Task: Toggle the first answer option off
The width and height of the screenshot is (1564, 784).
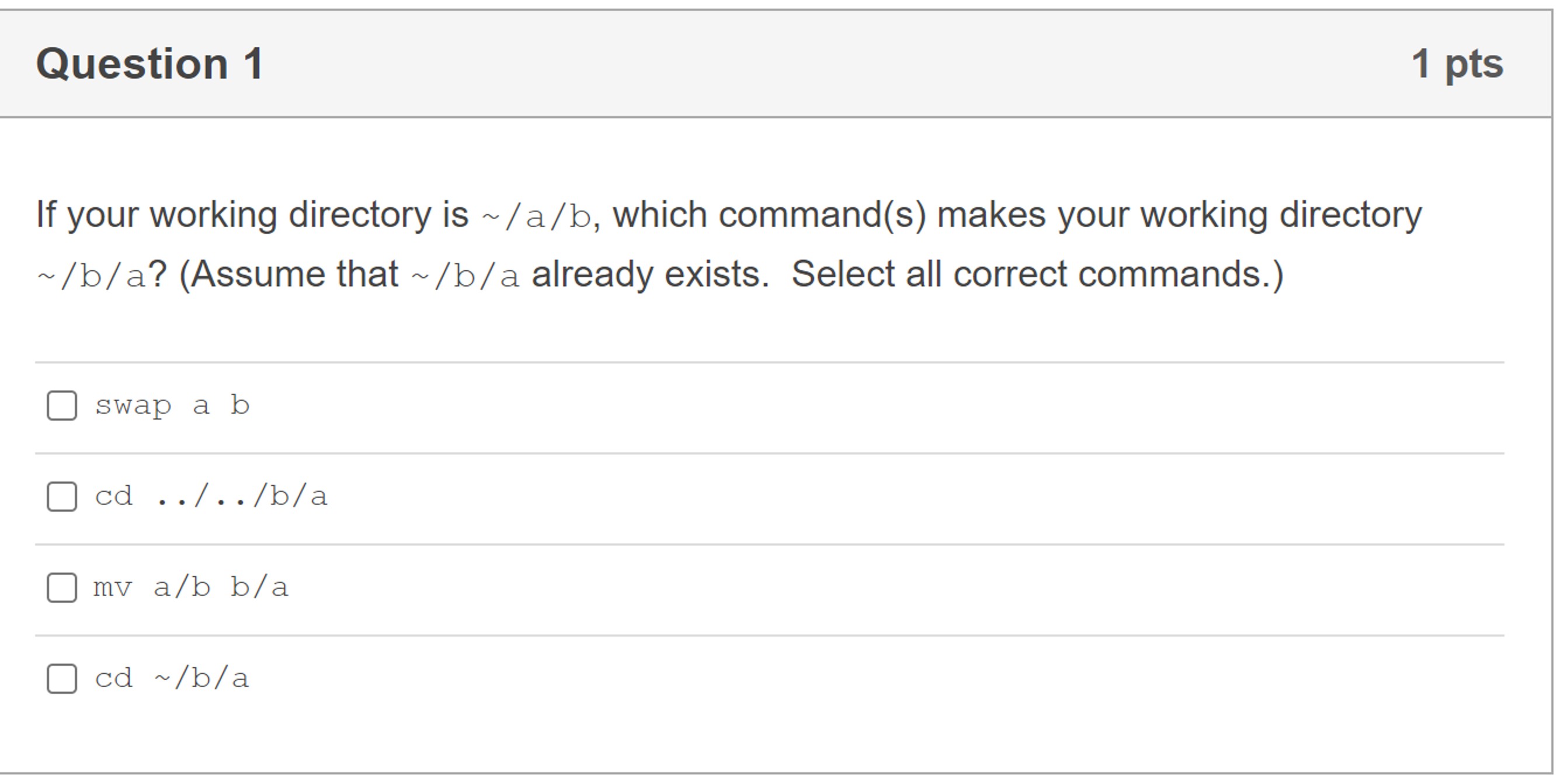Action: (61, 405)
